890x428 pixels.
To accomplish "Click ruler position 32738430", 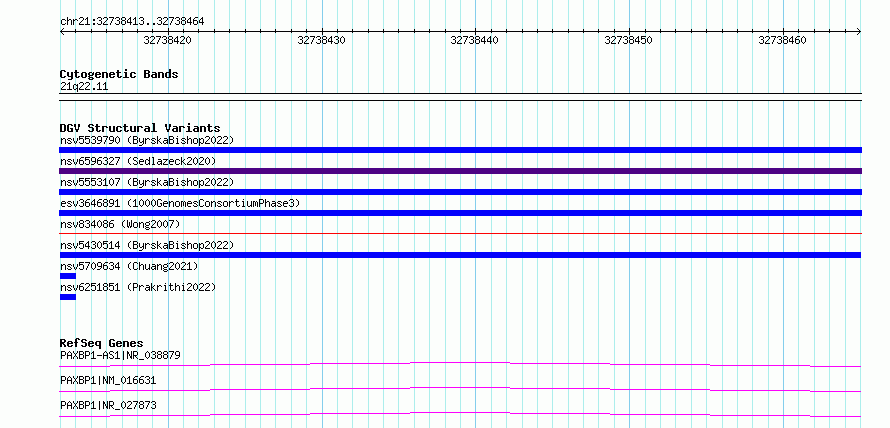I will tap(321, 40).
